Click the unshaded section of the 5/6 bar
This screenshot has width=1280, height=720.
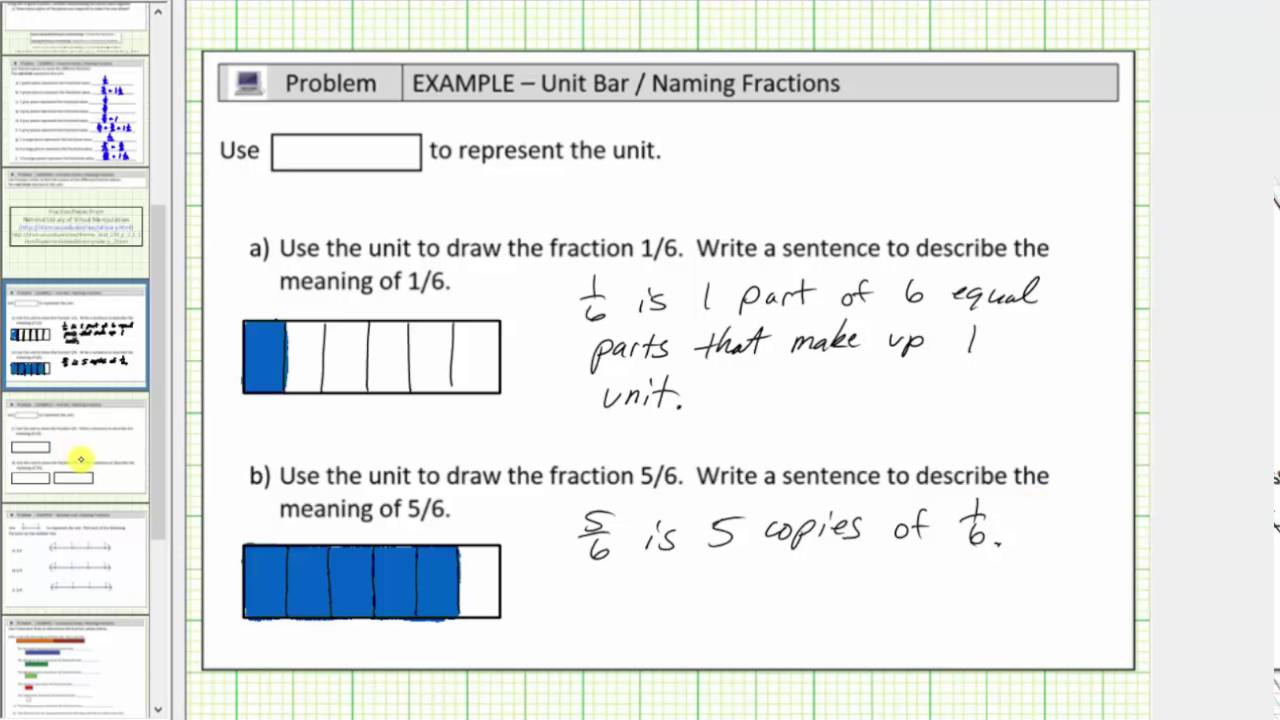tap(480, 581)
